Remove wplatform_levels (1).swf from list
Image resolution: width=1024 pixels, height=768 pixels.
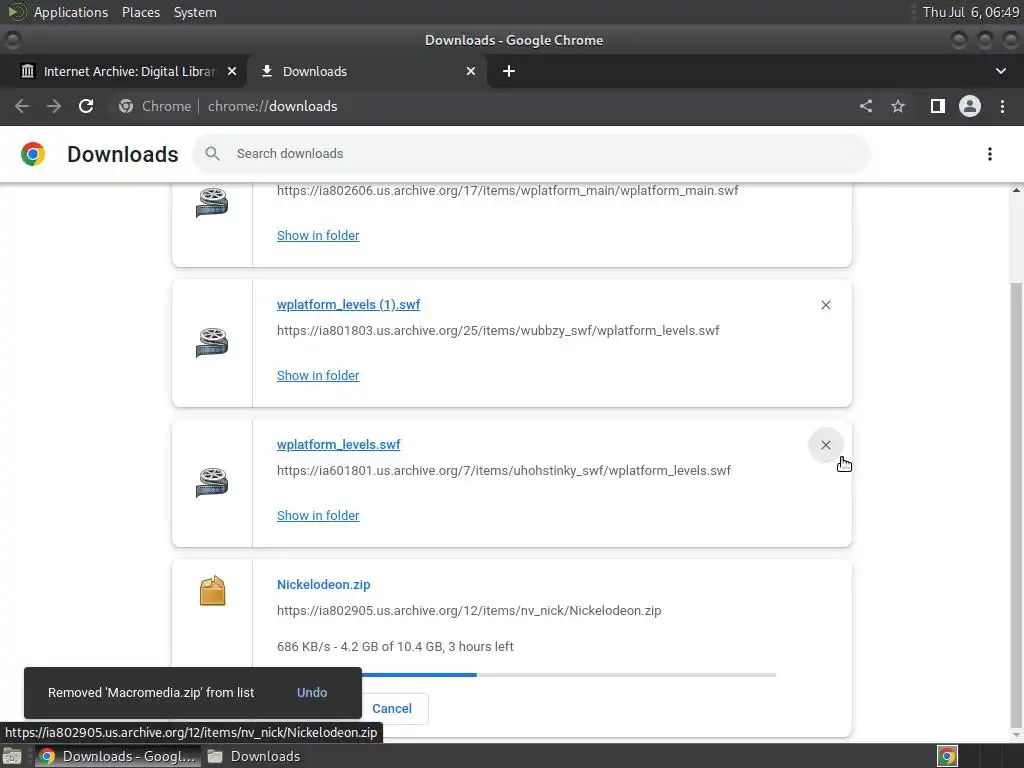(825, 305)
